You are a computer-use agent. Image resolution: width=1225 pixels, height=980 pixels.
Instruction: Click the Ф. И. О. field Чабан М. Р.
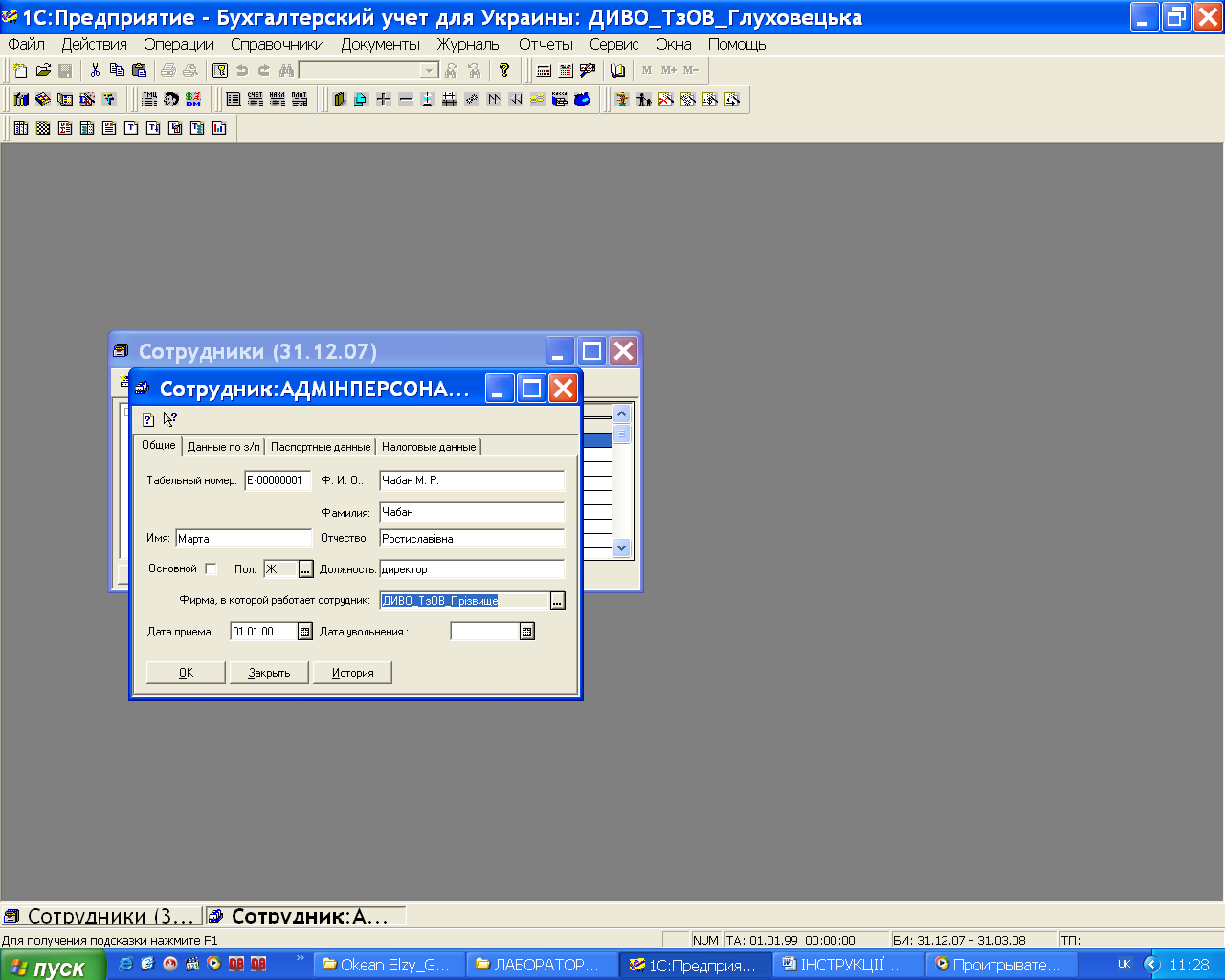pyautogui.click(x=472, y=480)
